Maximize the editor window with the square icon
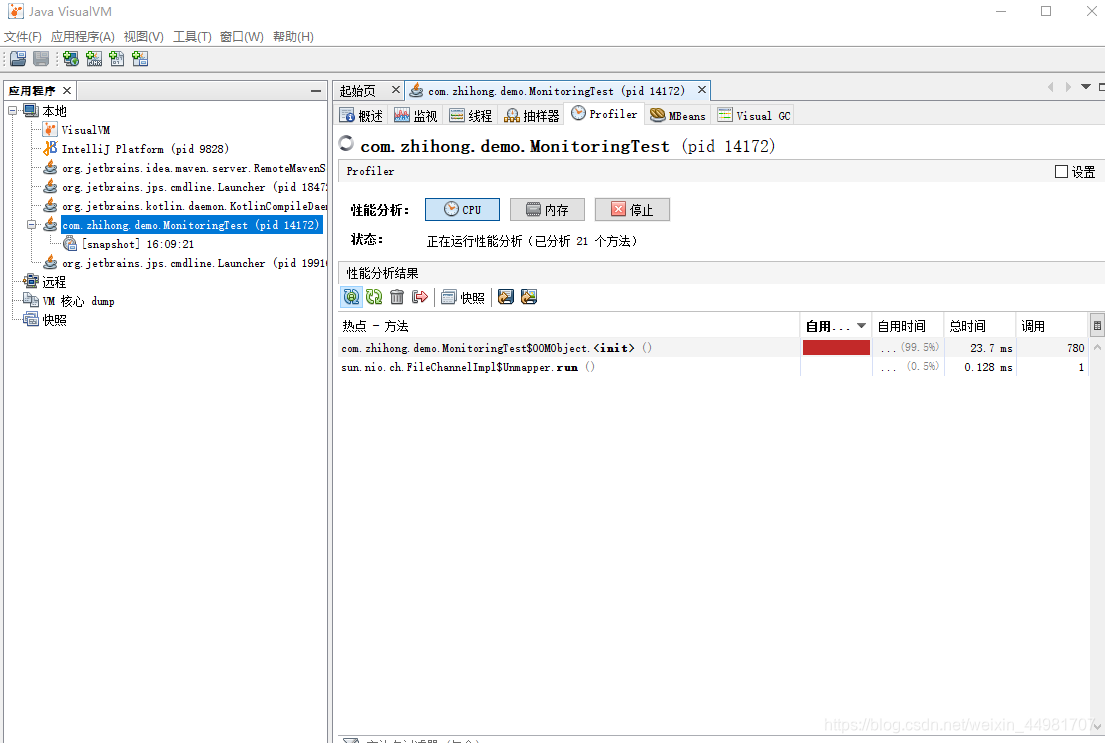 point(1101,87)
